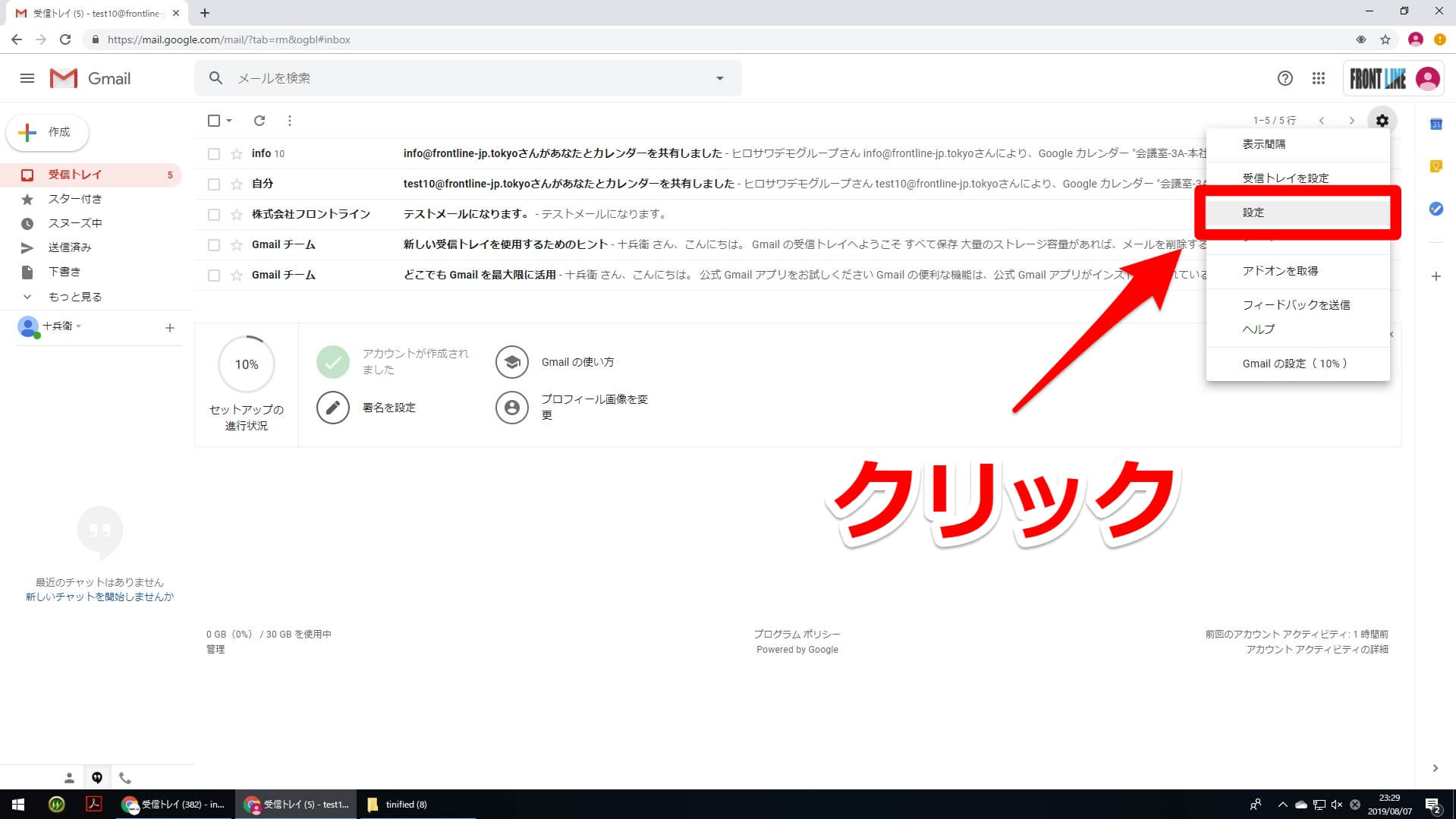The image size is (1456, 819).
Task: Select 受信トレイを設定 menu item
Action: click(1297, 178)
